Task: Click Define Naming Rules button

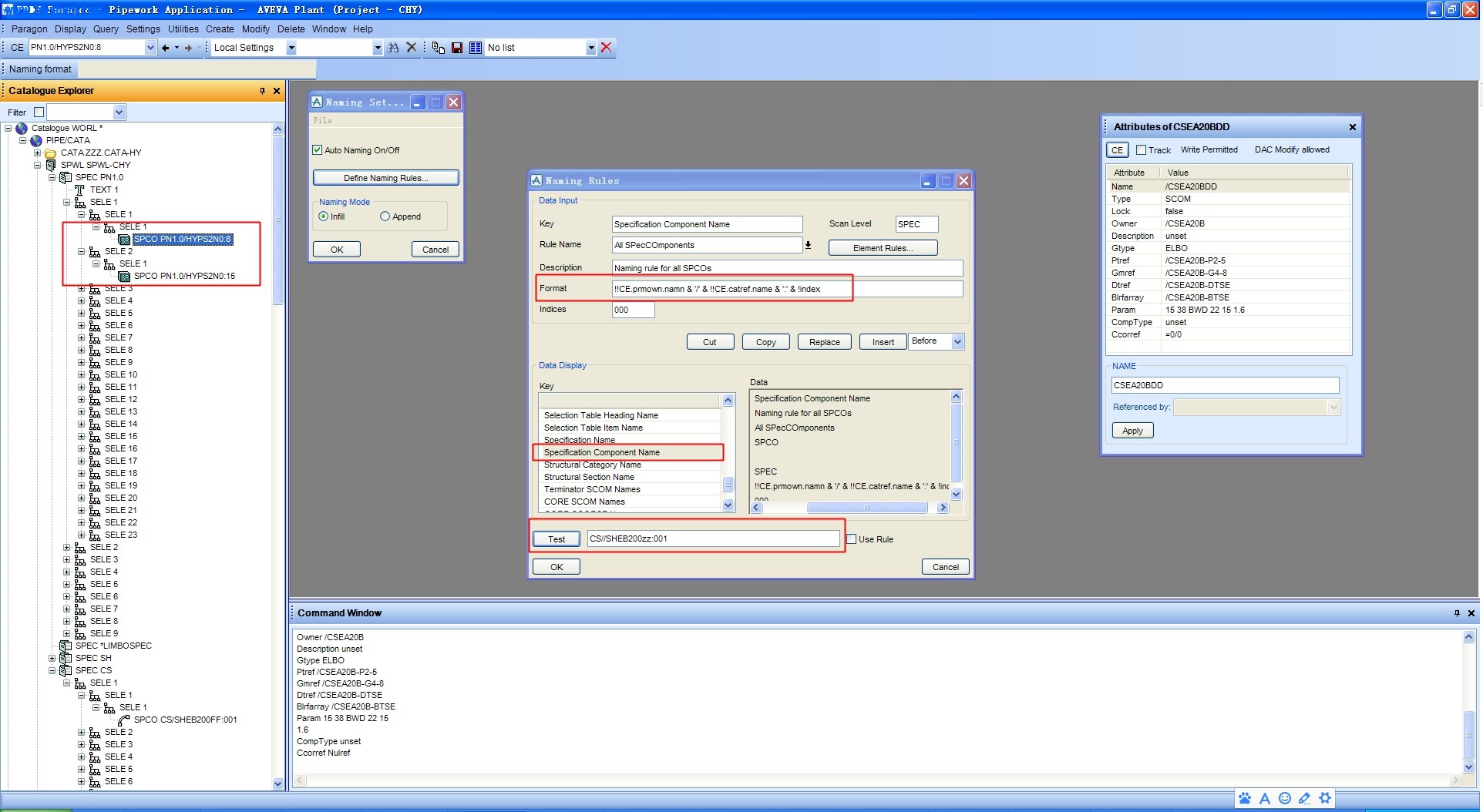Action: pos(385,178)
